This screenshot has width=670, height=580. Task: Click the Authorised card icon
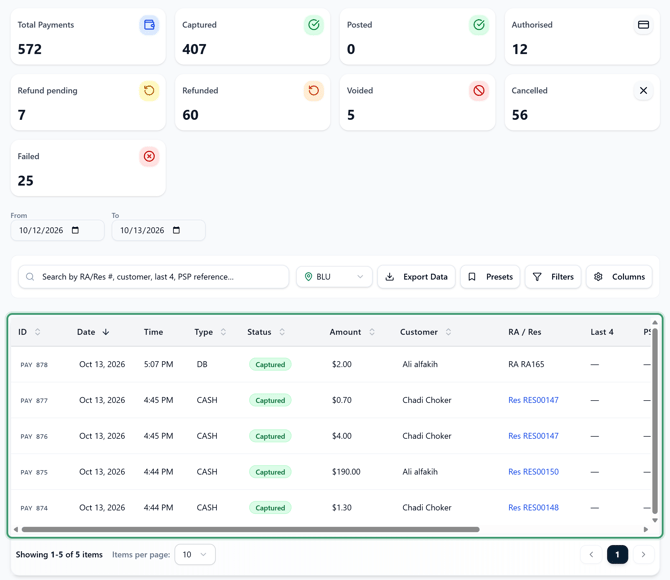pyautogui.click(x=643, y=25)
